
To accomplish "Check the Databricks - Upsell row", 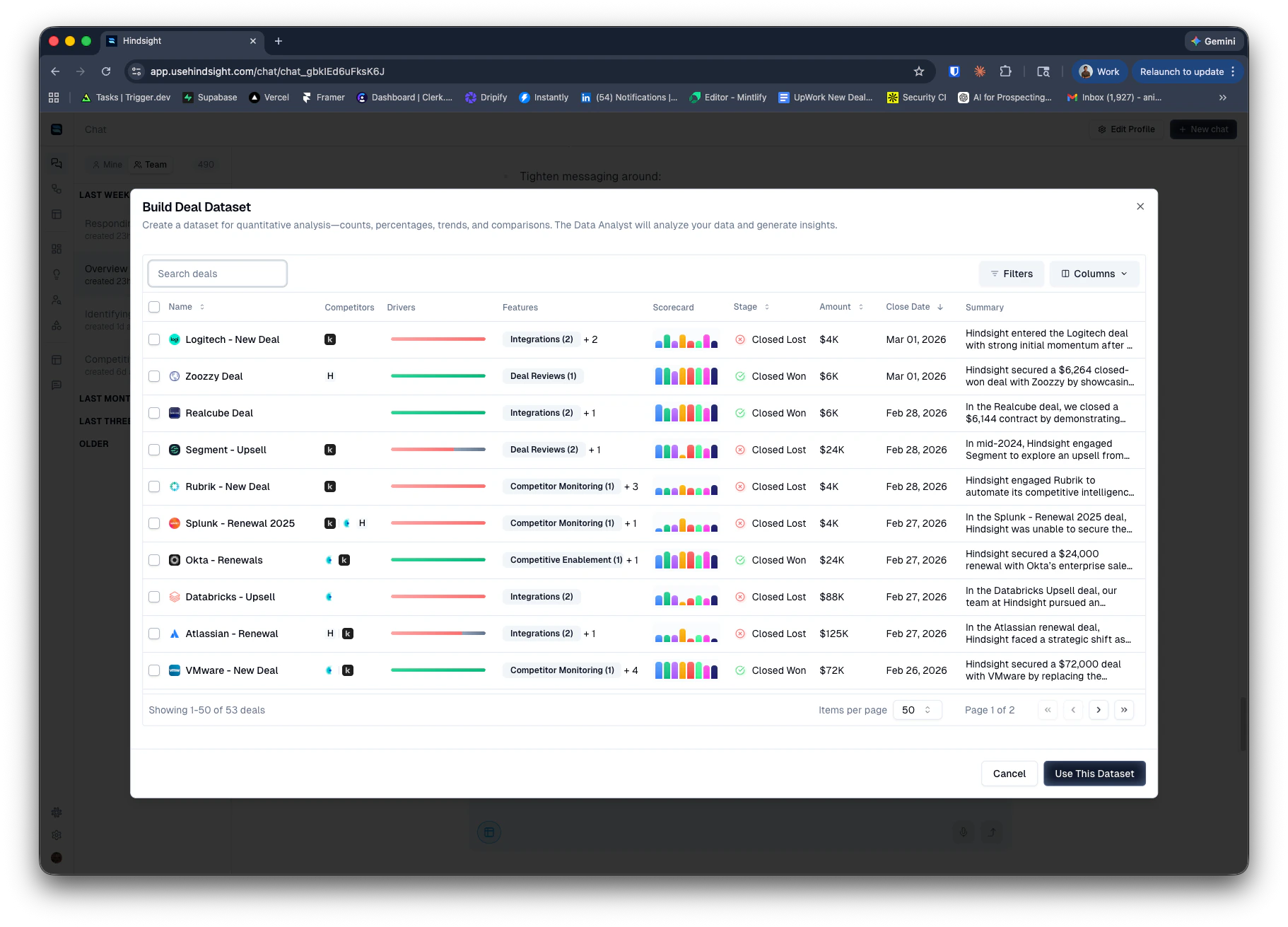I will click(x=154, y=597).
